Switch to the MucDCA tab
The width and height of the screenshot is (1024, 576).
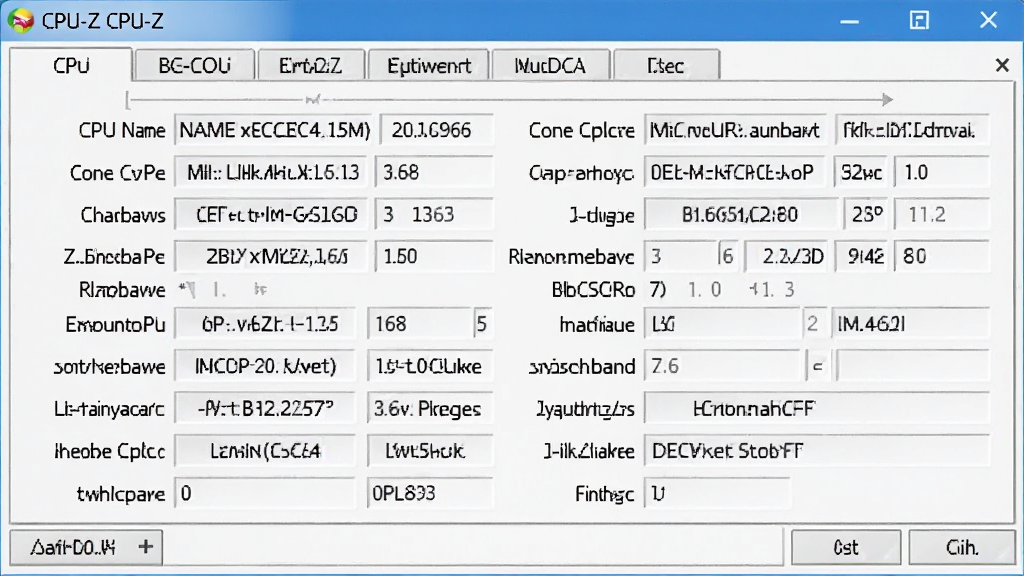tap(550, 65)
